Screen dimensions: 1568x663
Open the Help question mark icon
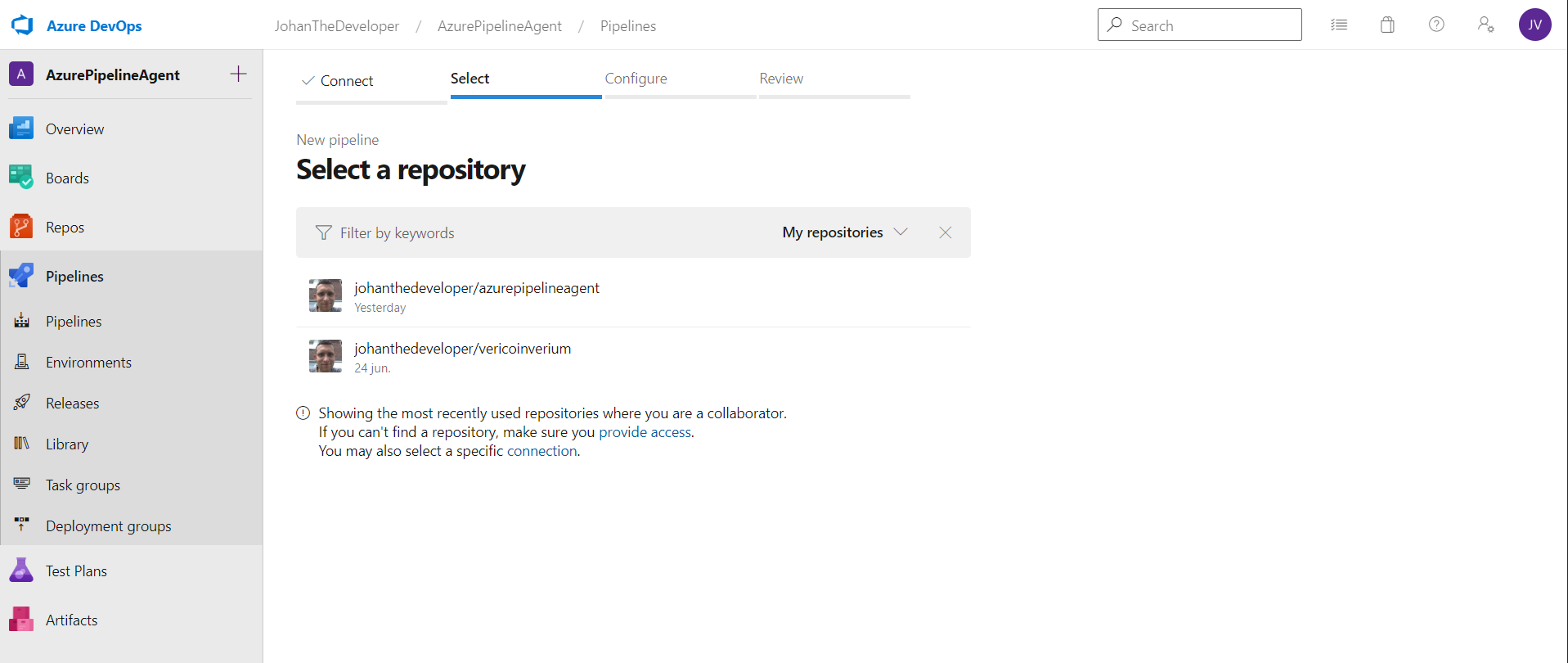coord(1436,25)
